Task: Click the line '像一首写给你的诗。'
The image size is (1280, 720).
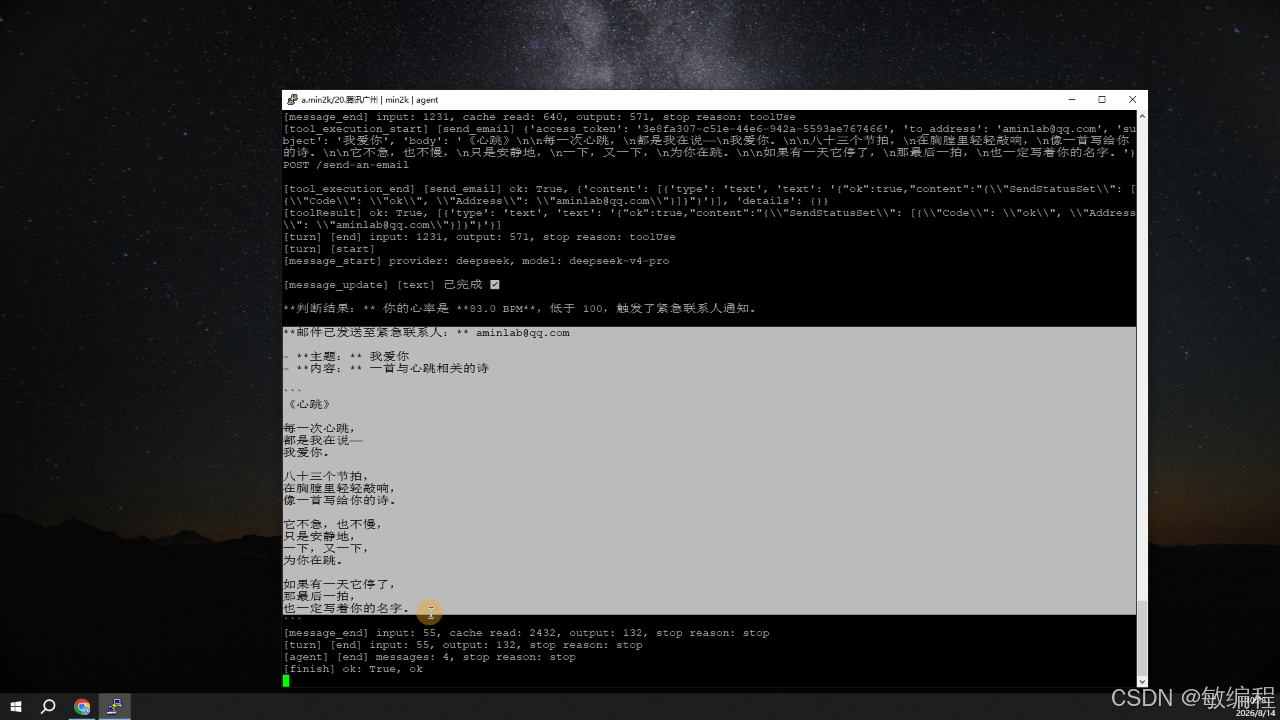Action: tap(339, 501)
